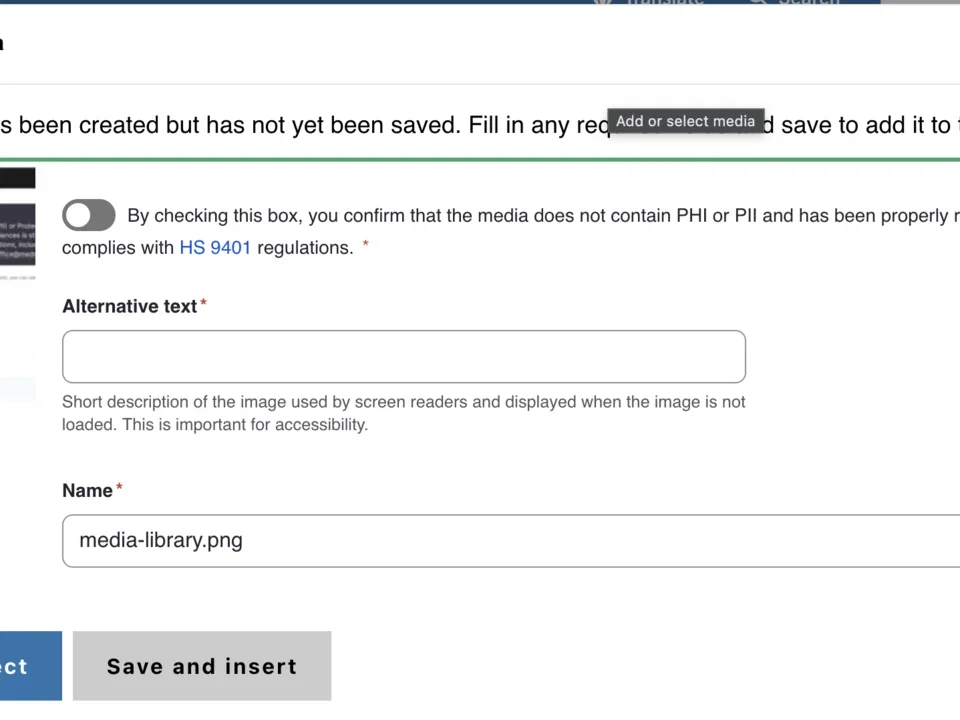
Task: Click the green progress bar below the message
Action: point(480,157)
